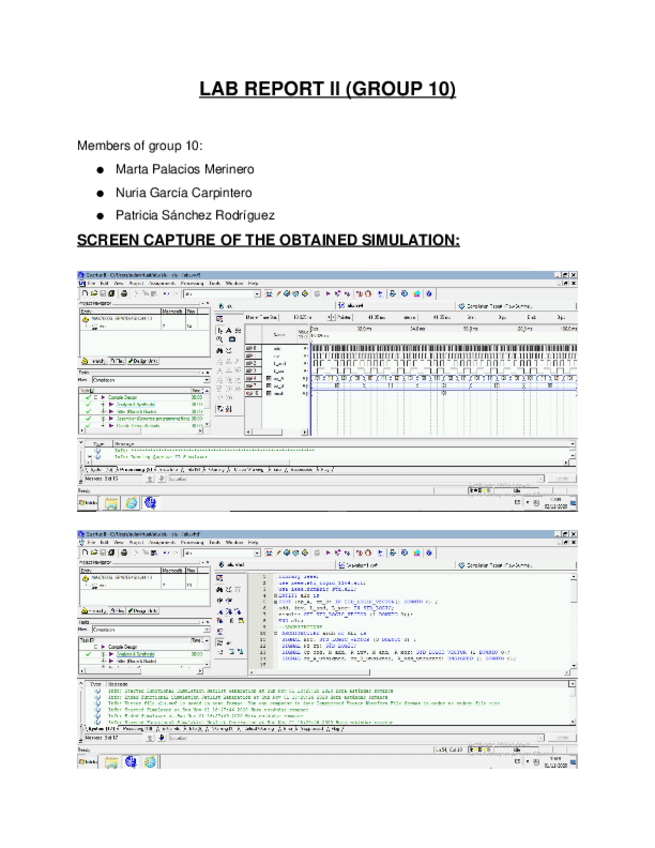655x848 pixels.
Task: Open project name dropdown in lower screenshot toolbar
Action: click(257, 553)
